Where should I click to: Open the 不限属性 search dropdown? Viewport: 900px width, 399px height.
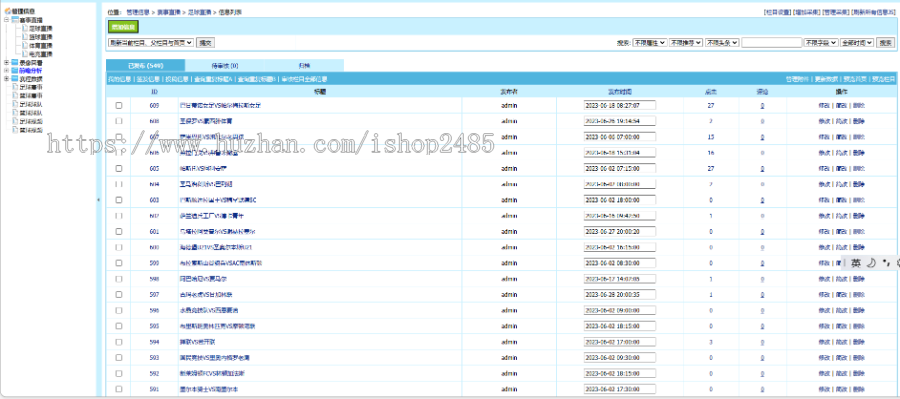650,42
